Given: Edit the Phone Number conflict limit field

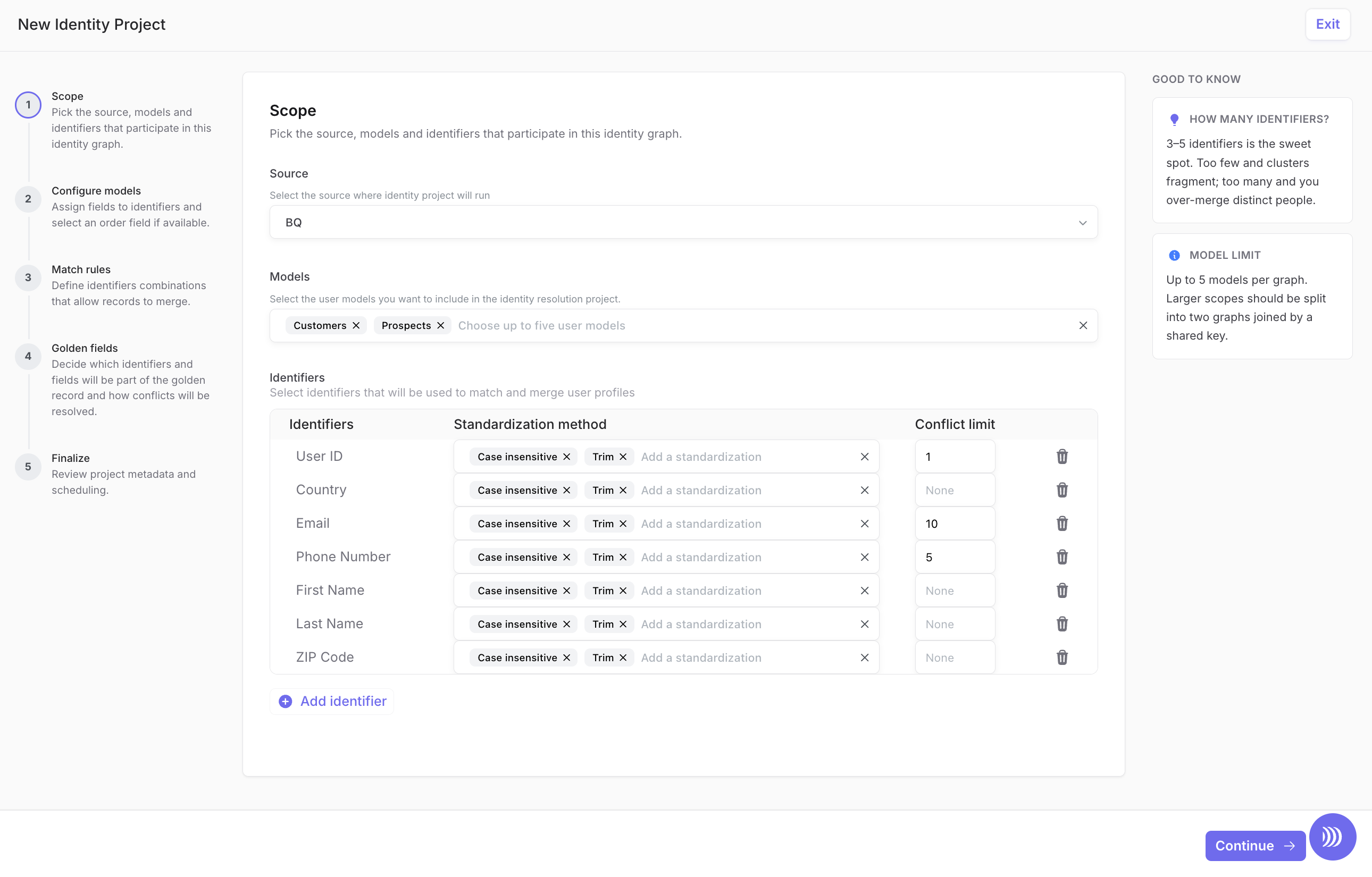Looking at the screenshot, I should point(955,557).
